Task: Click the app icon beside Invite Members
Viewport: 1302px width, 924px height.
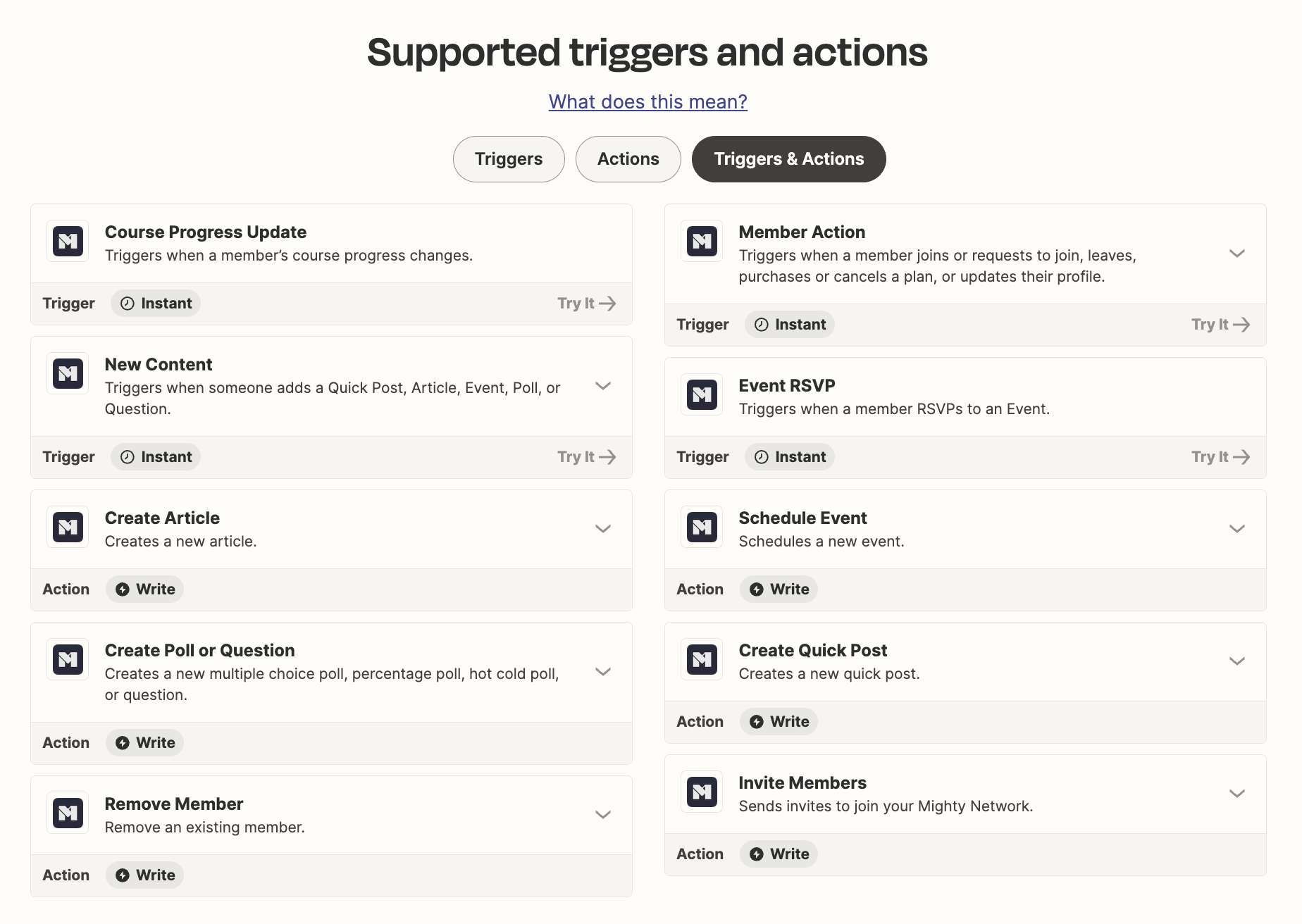Action: 702,792
